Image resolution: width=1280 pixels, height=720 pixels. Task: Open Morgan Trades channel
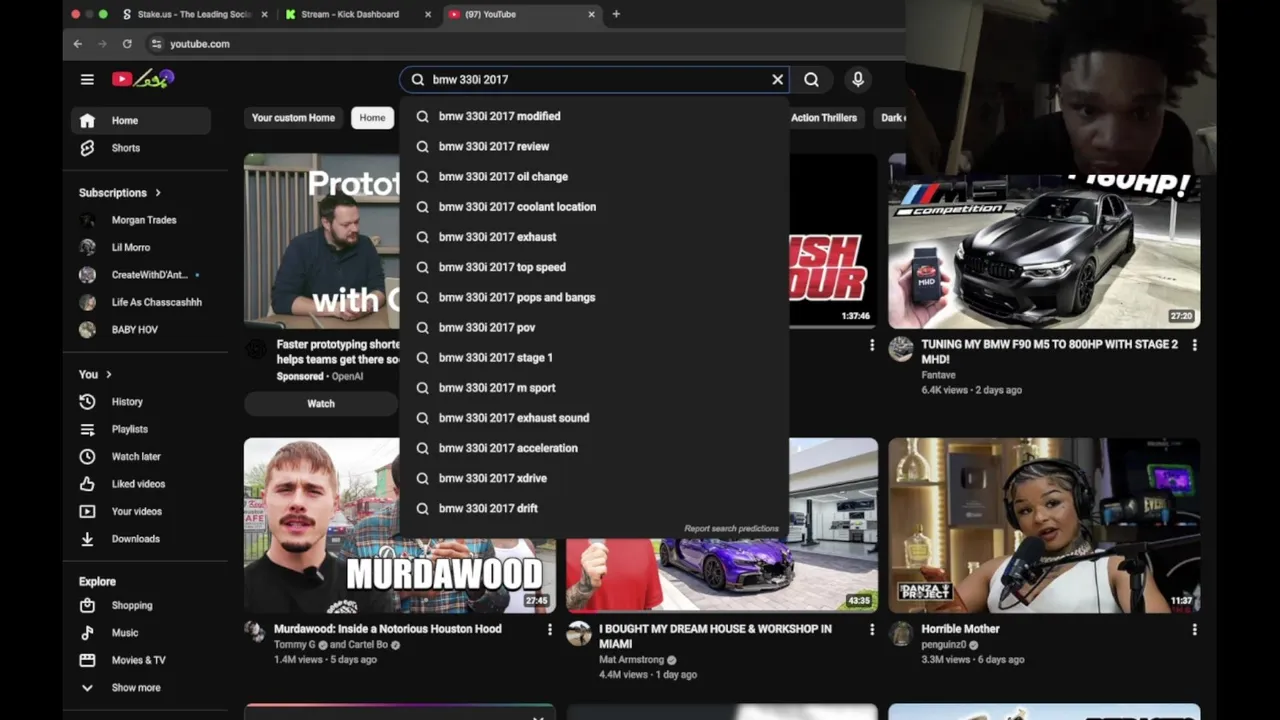tap(141, 220)
